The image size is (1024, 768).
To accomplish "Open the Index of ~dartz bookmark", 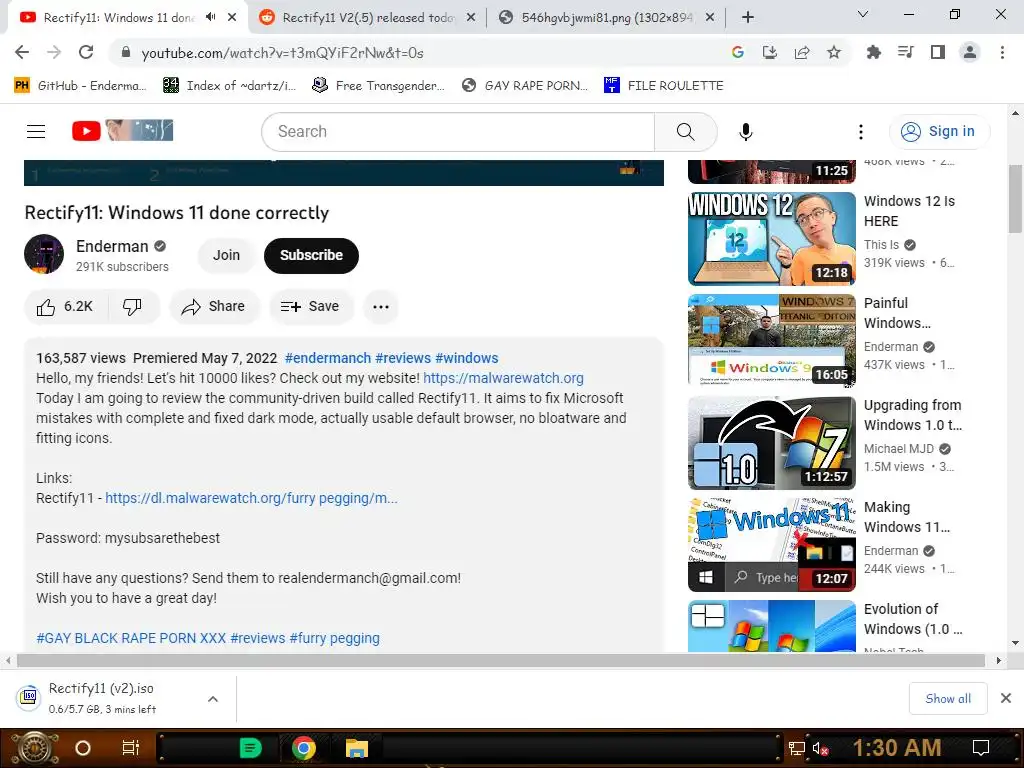I will tap(229, 86).
